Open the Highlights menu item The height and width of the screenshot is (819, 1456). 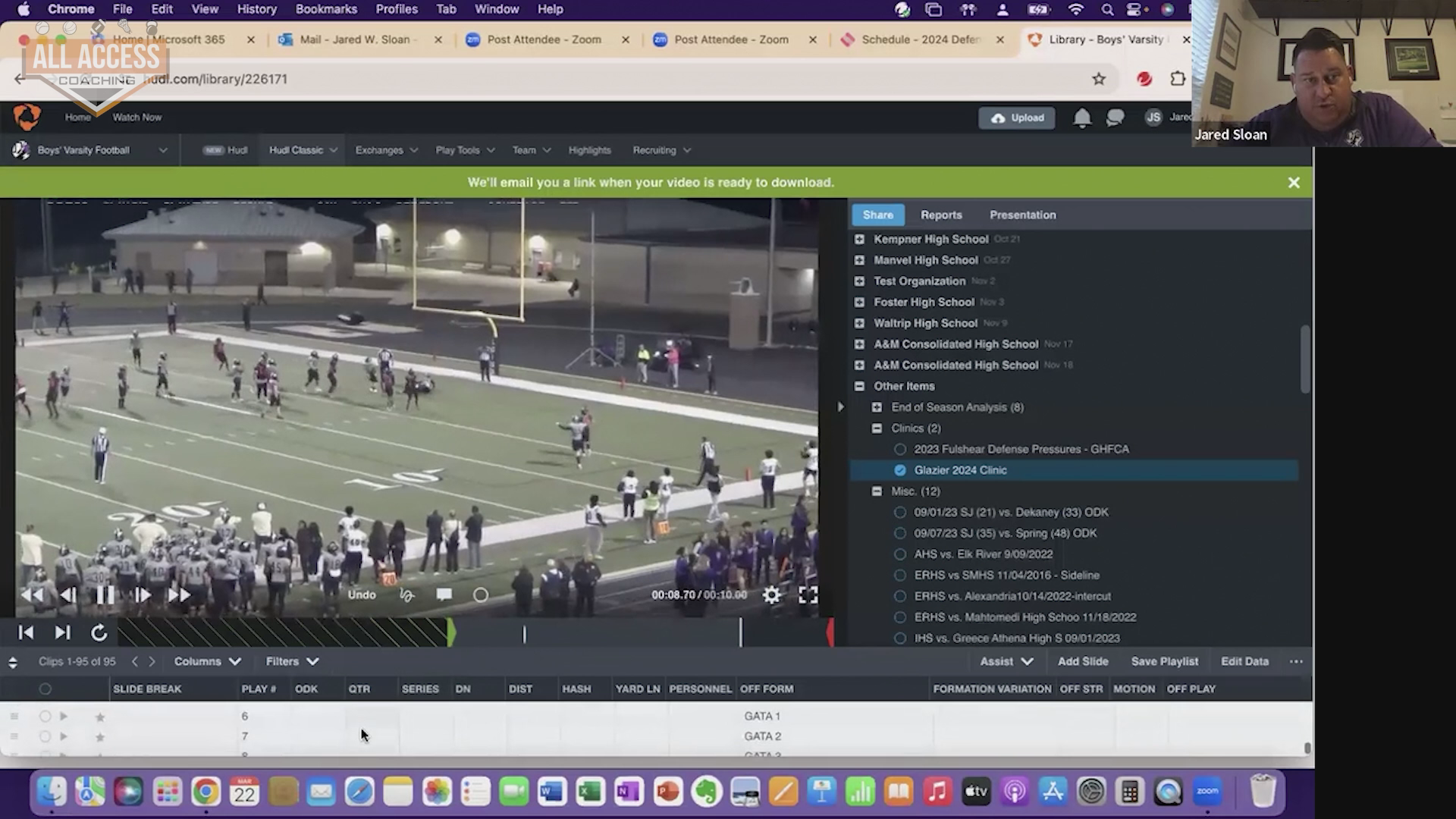589,150
